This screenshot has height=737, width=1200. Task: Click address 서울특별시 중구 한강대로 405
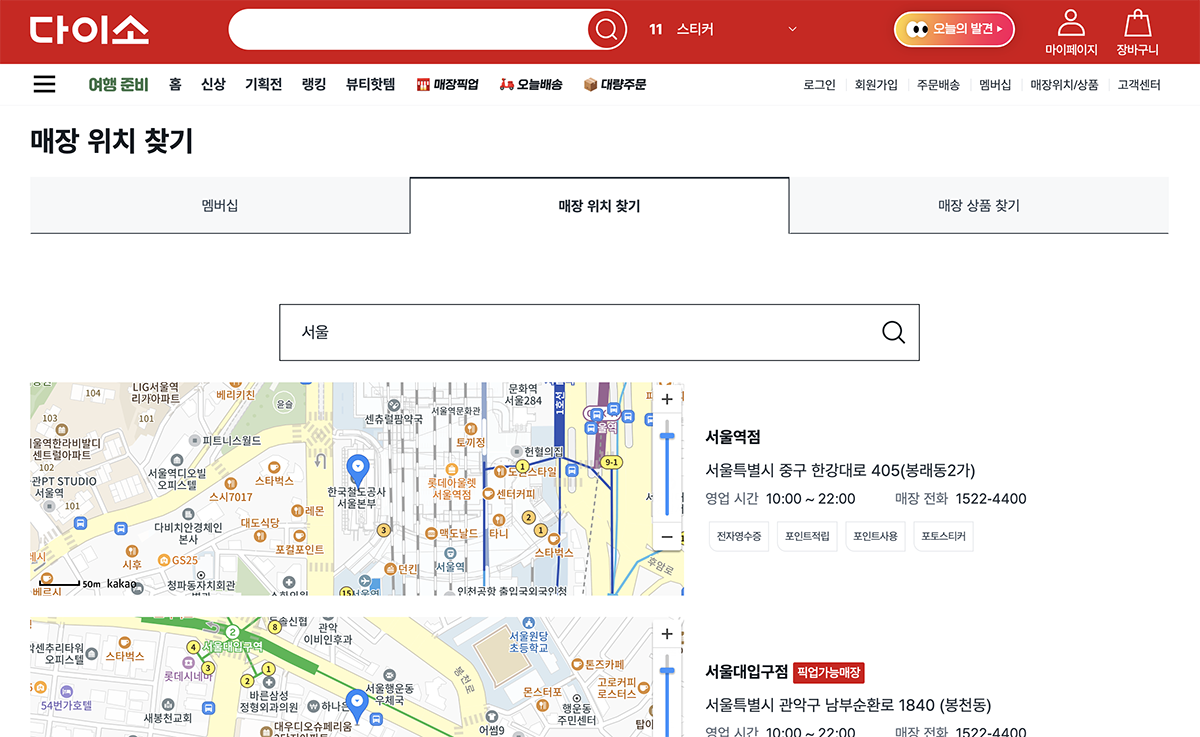coord(840,470)
